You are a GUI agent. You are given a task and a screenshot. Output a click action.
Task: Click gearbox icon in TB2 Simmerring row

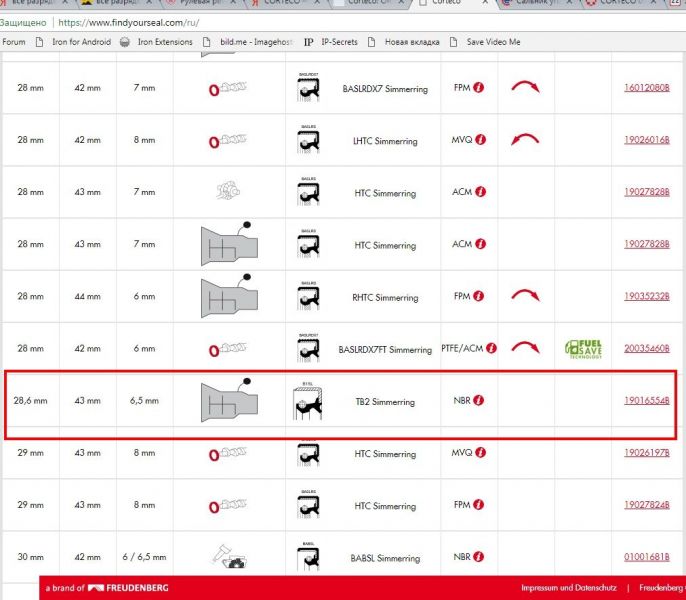tap(229, 400)
